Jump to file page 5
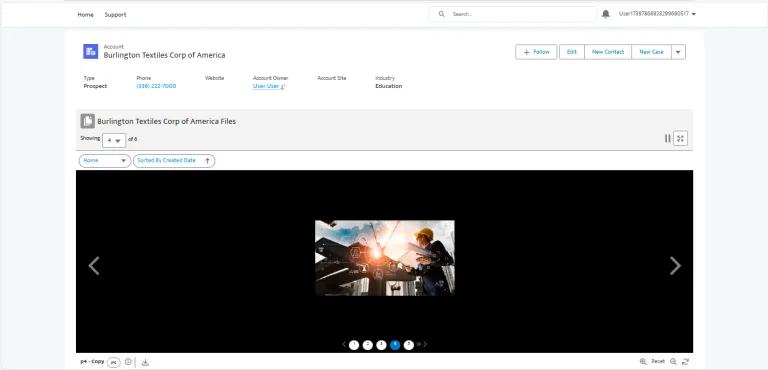 409,345
